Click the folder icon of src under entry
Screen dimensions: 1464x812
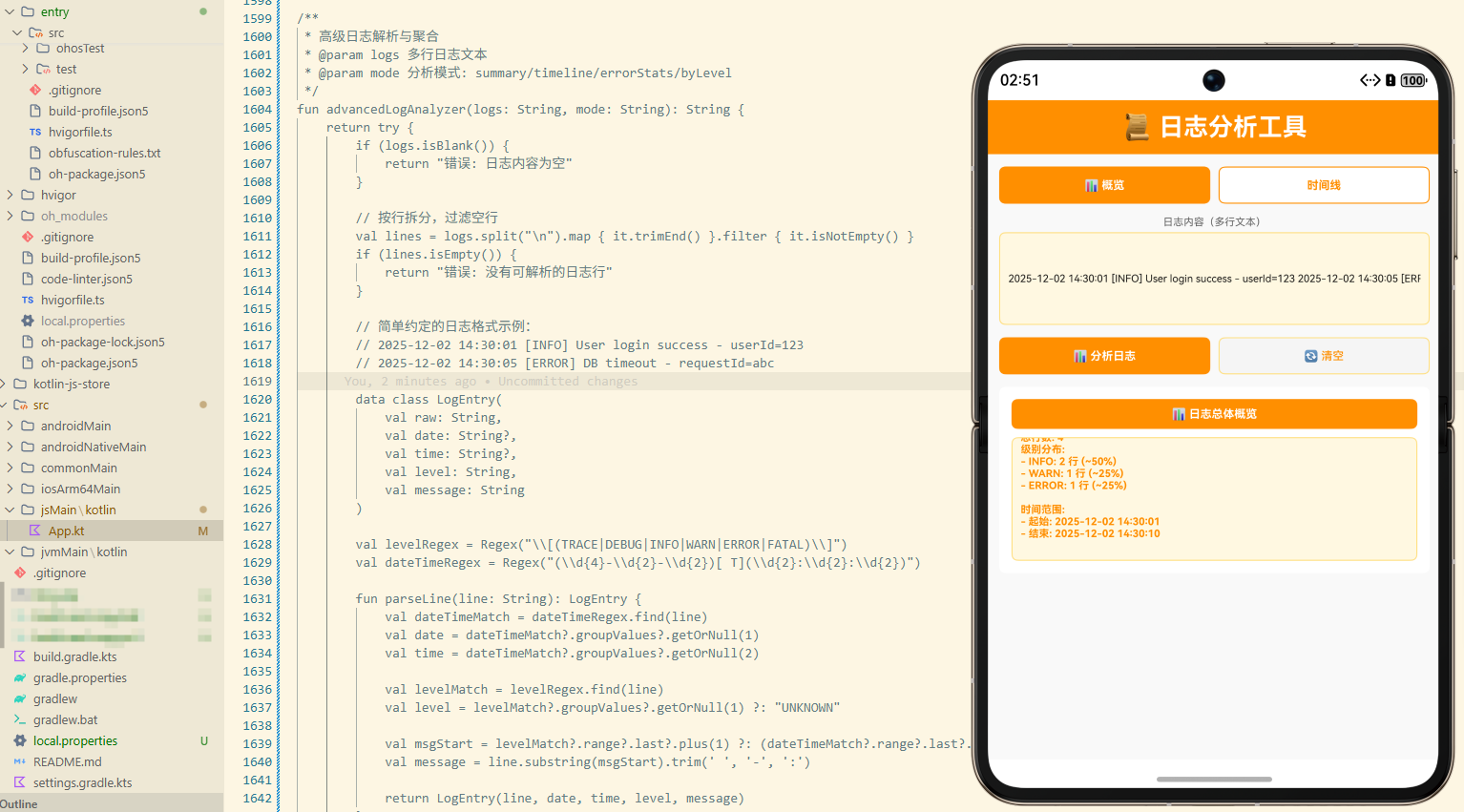(35, 32)
